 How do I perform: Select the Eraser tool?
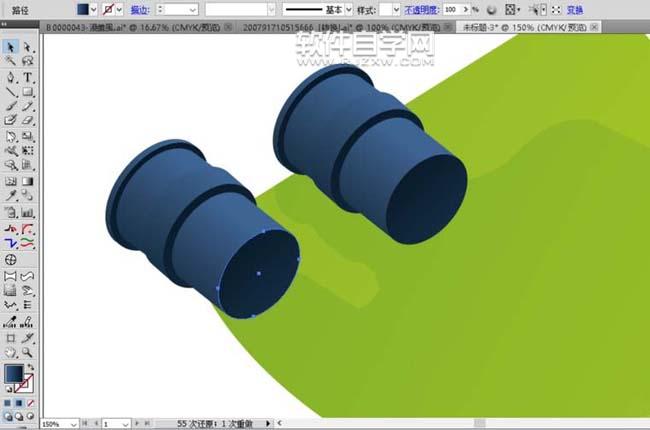(27, 120)
